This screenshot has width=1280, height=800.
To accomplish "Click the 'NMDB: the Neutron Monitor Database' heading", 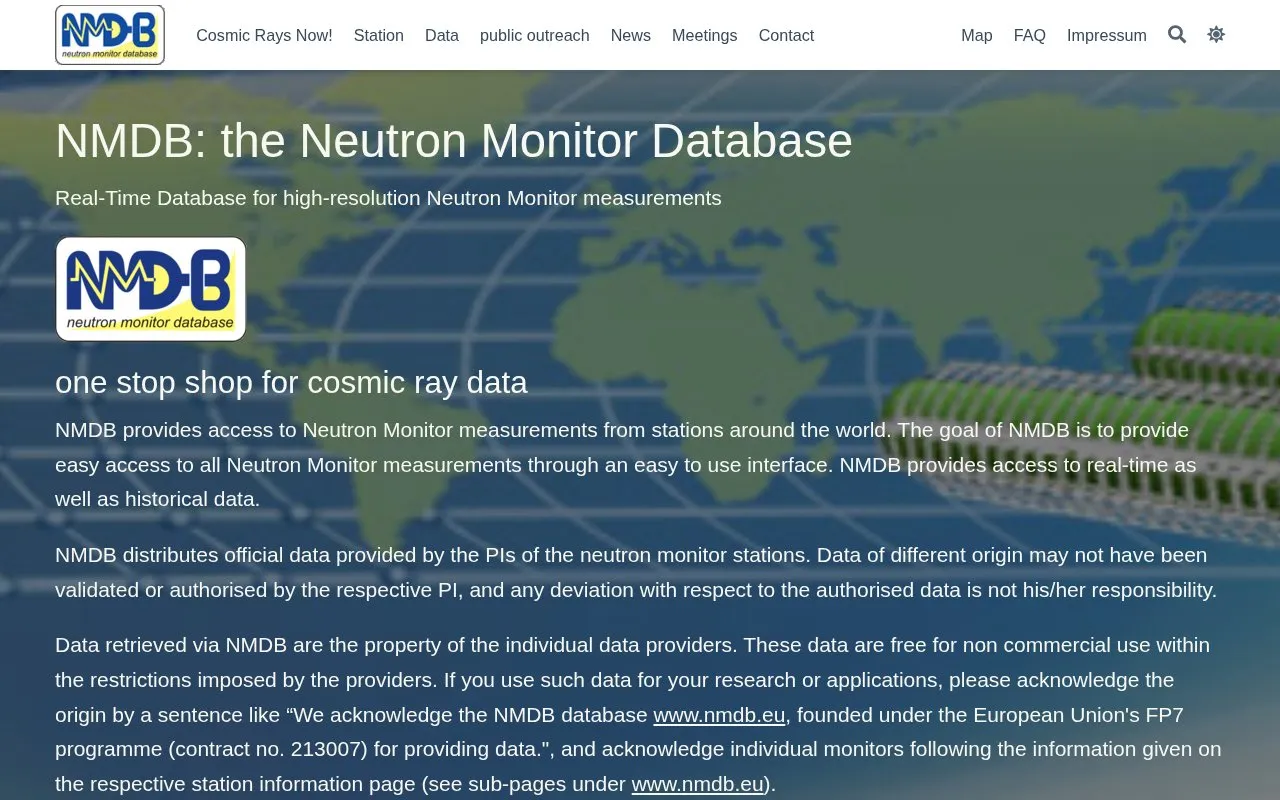I will (454, 141).
